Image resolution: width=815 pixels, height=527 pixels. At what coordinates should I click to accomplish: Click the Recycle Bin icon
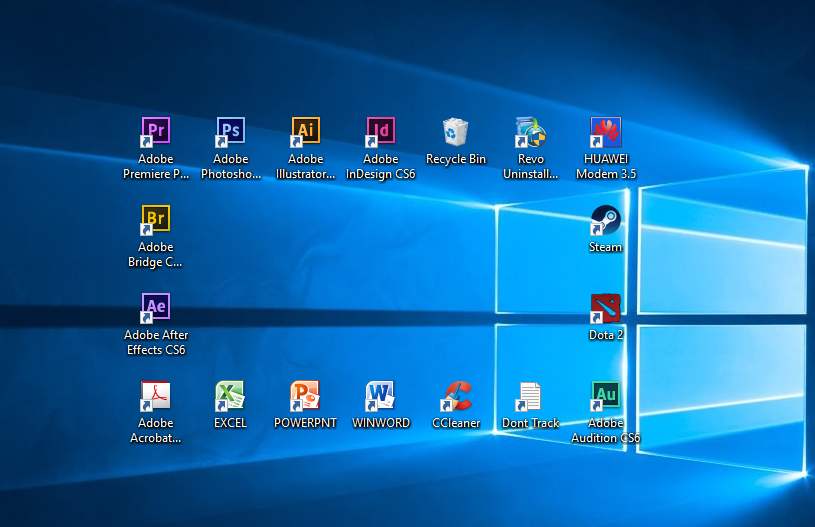click(455, 131)
